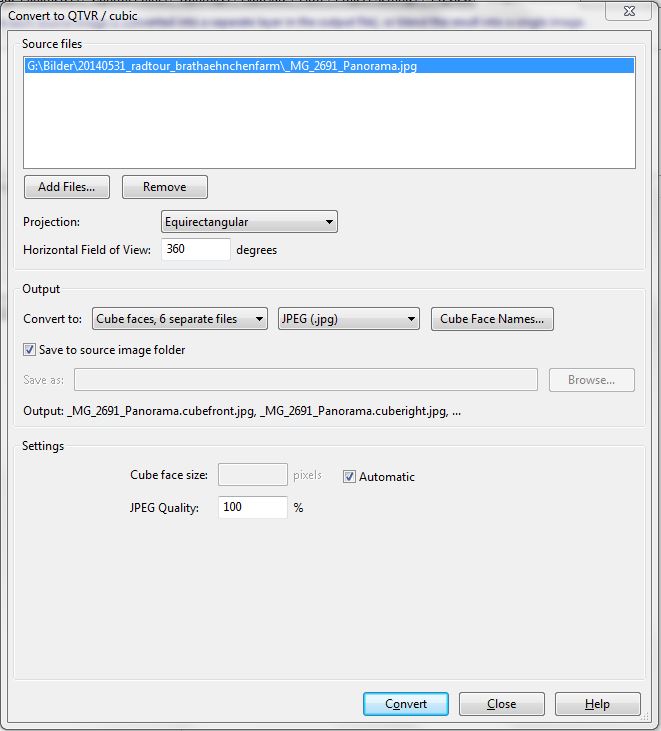The height and width of the screenshot is (731, 661).
Task: Start conversion with the Convert button
Action: pos(406,704)
